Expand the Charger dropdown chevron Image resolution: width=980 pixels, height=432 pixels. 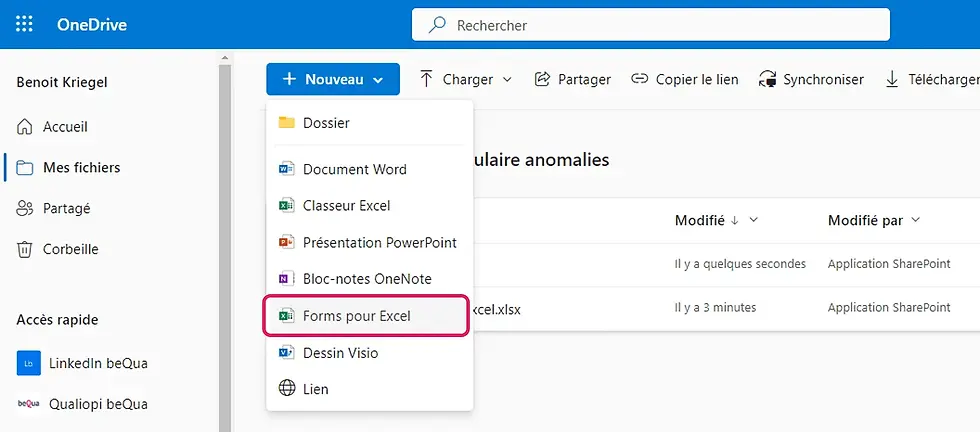click(507, 79)
